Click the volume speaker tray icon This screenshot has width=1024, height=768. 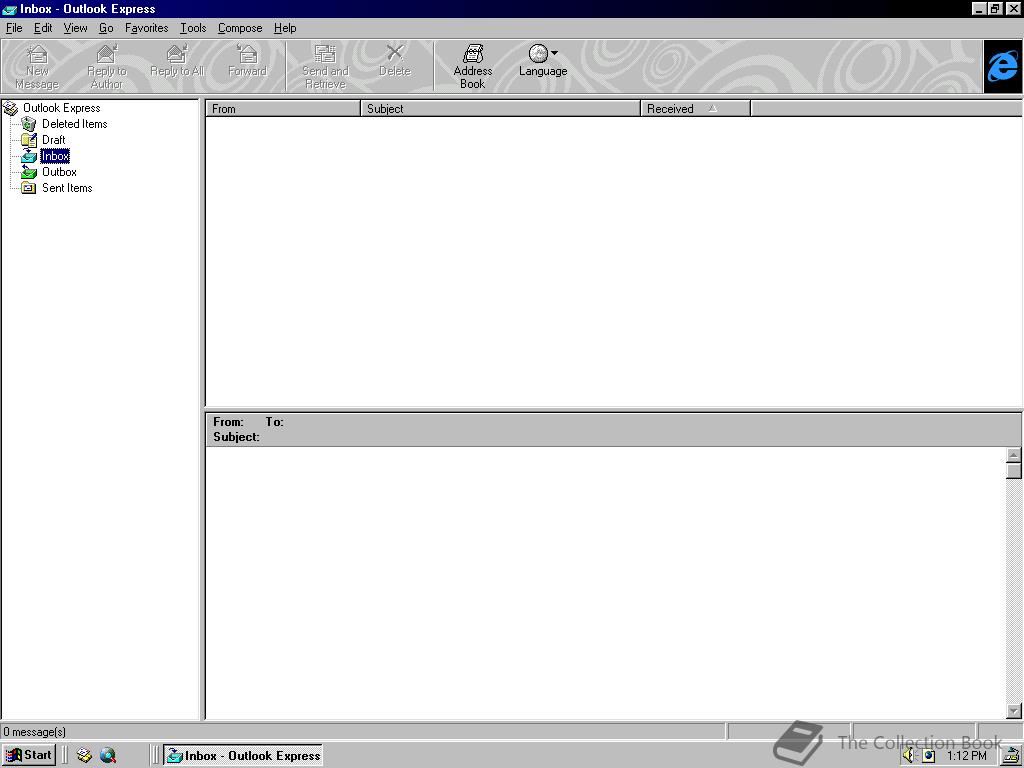(909, 755)
